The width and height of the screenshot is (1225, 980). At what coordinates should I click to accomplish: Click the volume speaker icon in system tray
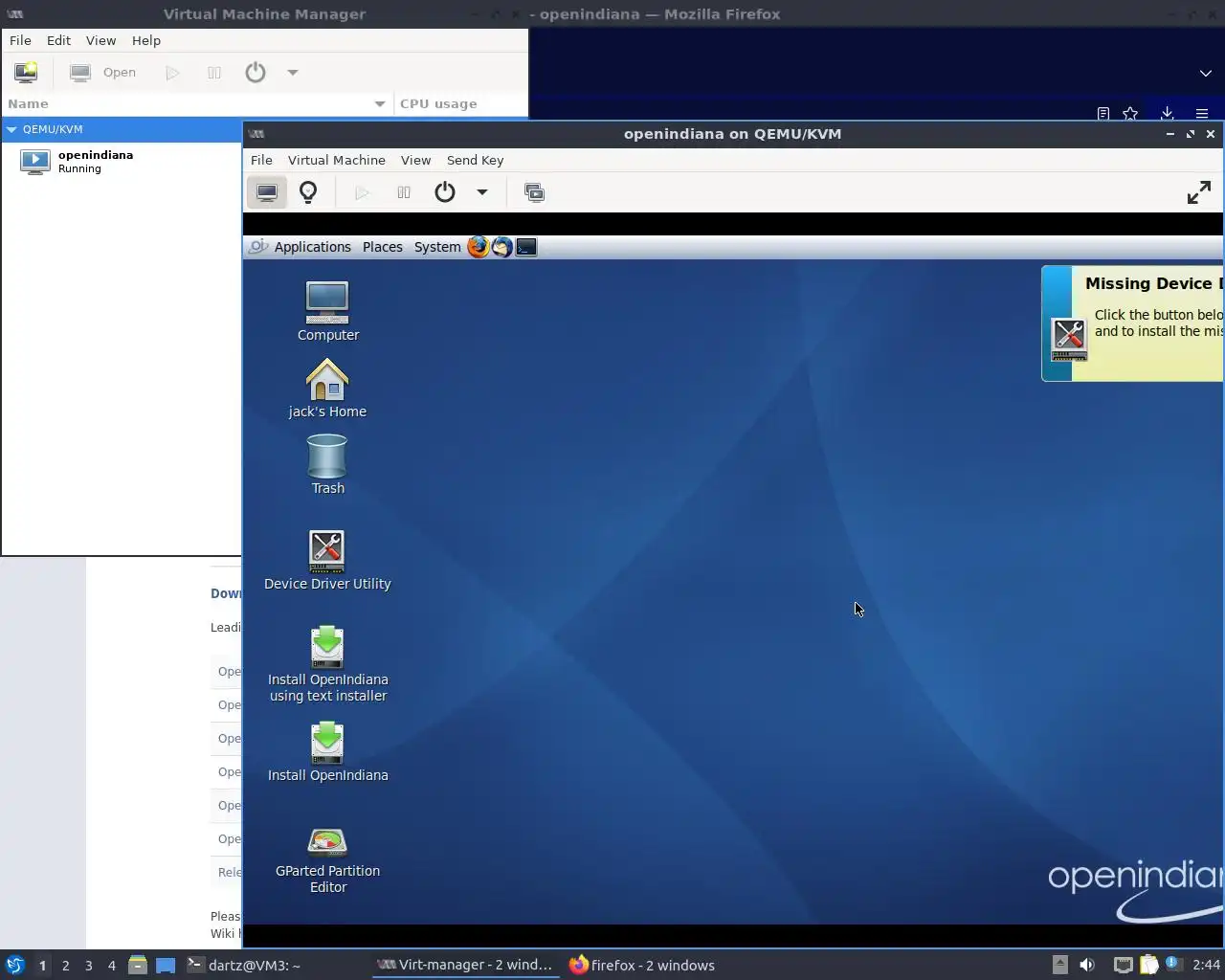tap(1087, 965)
